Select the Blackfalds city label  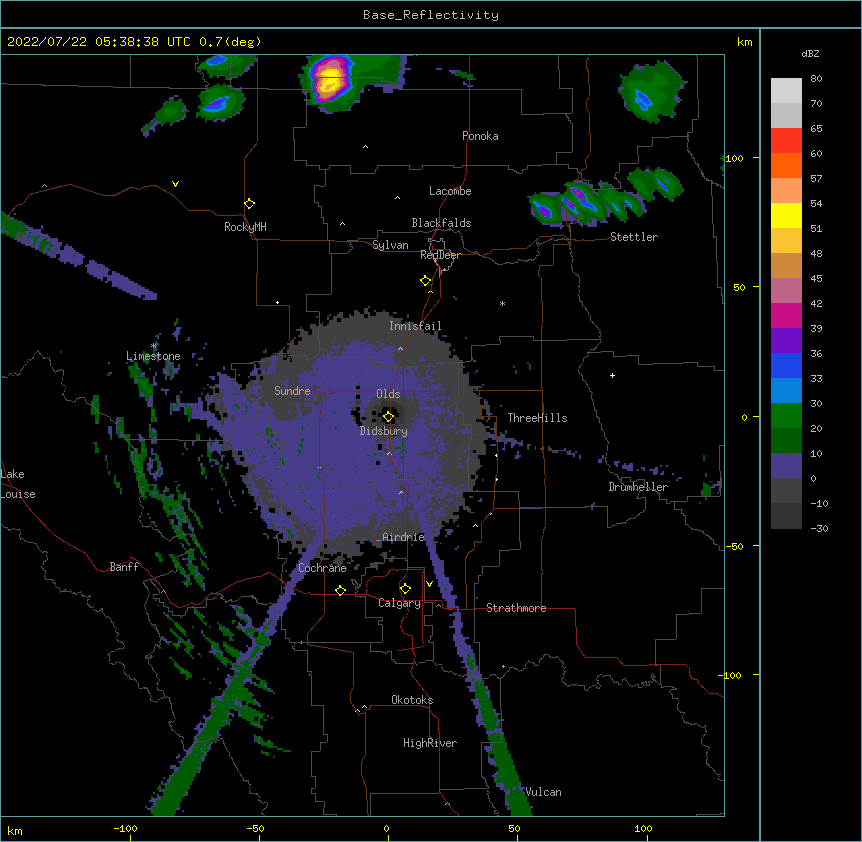point(441,223)
